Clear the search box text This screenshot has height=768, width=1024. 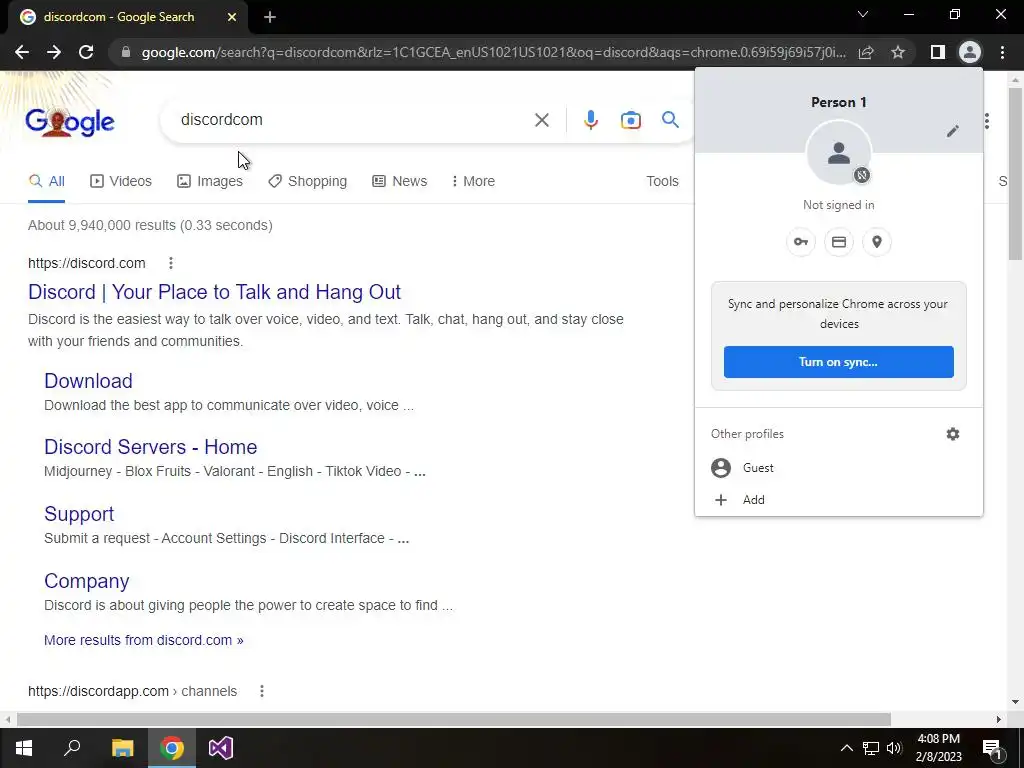click(541, 120)
